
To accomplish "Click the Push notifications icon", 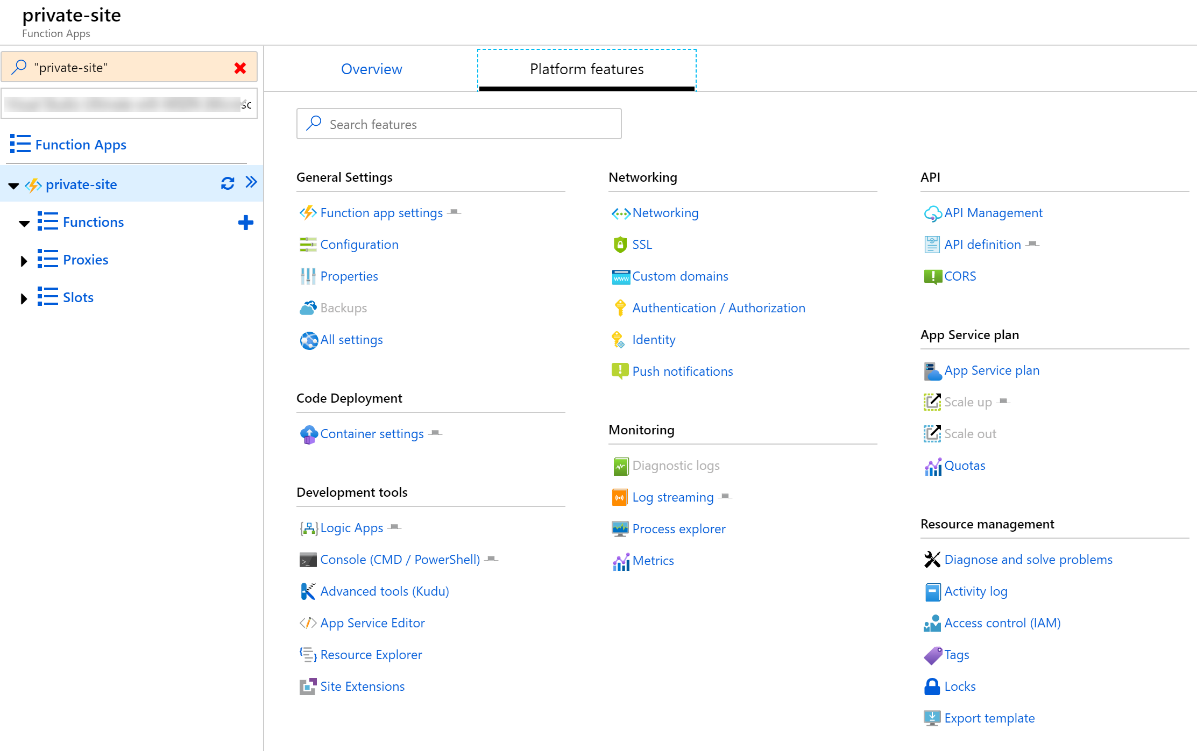I will [x=621, y=372].
